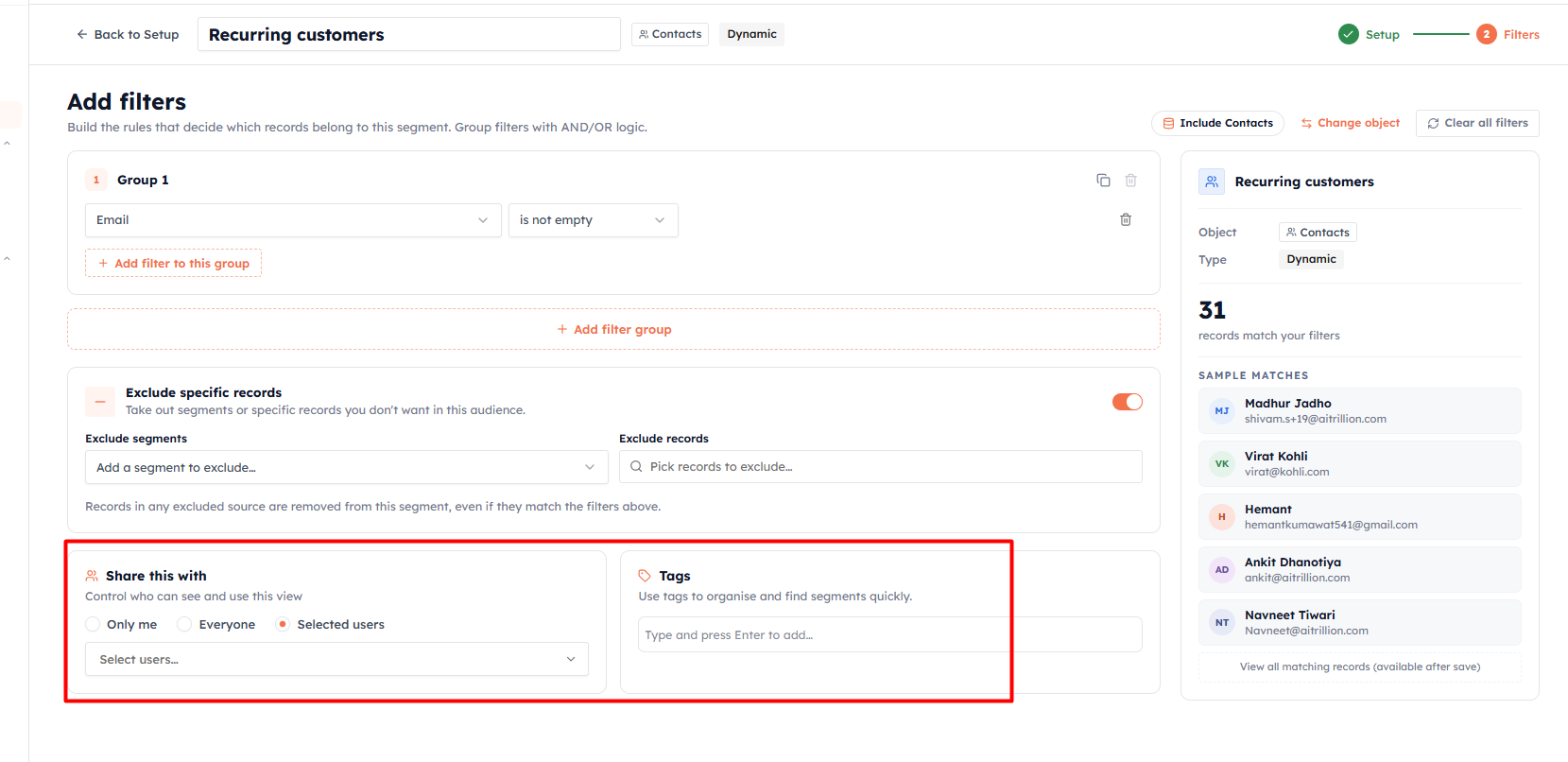The height and width of the screenshot is (762, 1568).
Task: Click the NT avatar for Navneet Tiwari
Action: coord(1222,623)
